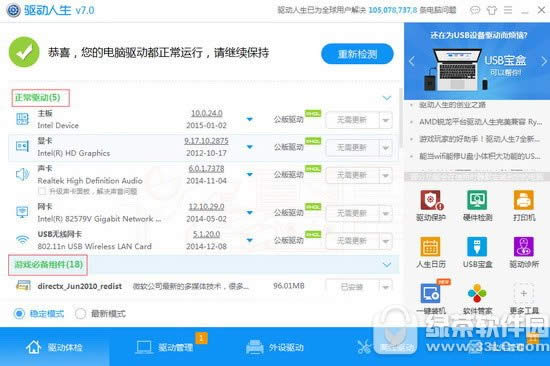
Task: Open the 打印机 printer tool
Action: (x=524, y=200)
